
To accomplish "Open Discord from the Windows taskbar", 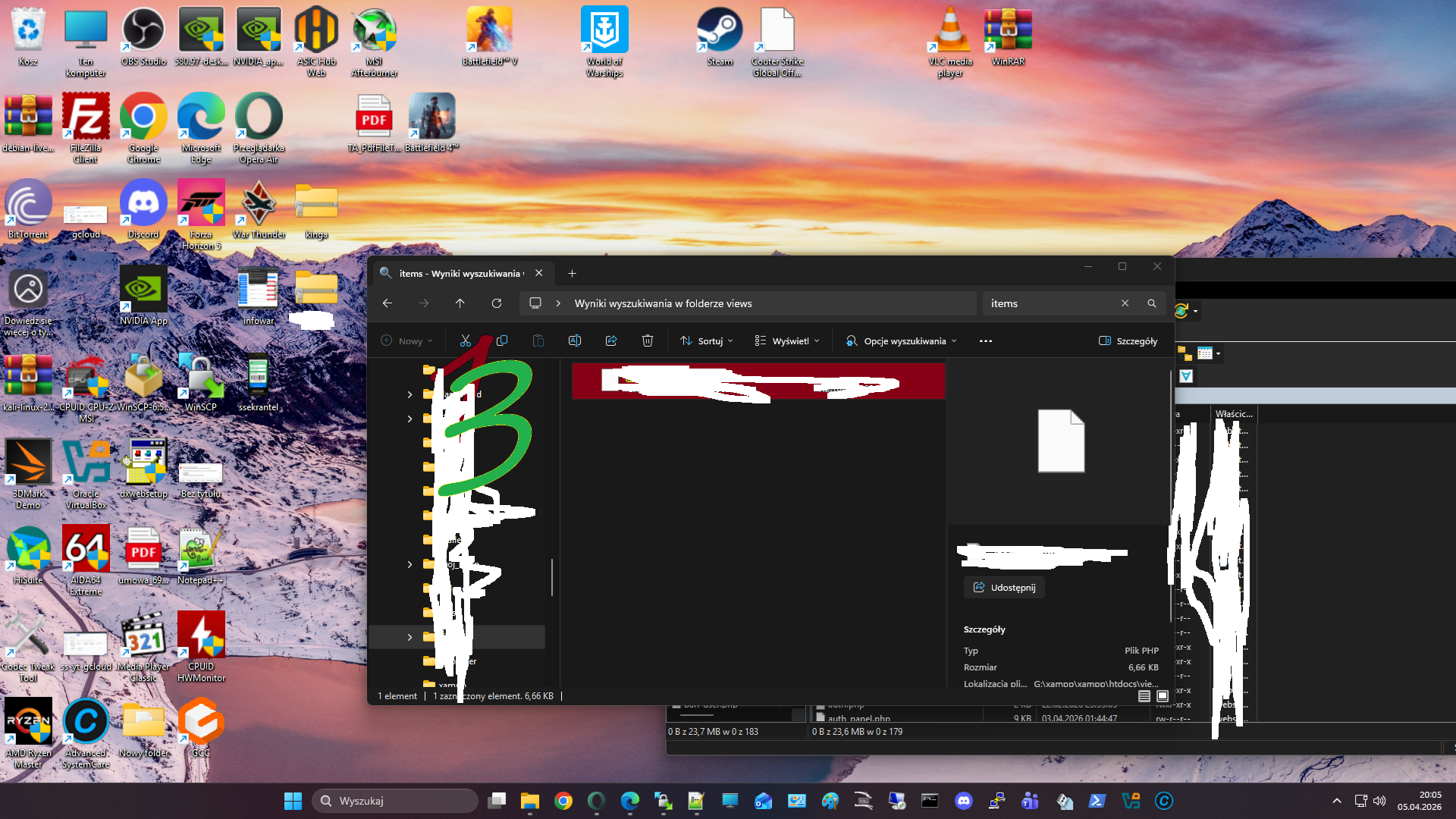I will click(964, 801).
